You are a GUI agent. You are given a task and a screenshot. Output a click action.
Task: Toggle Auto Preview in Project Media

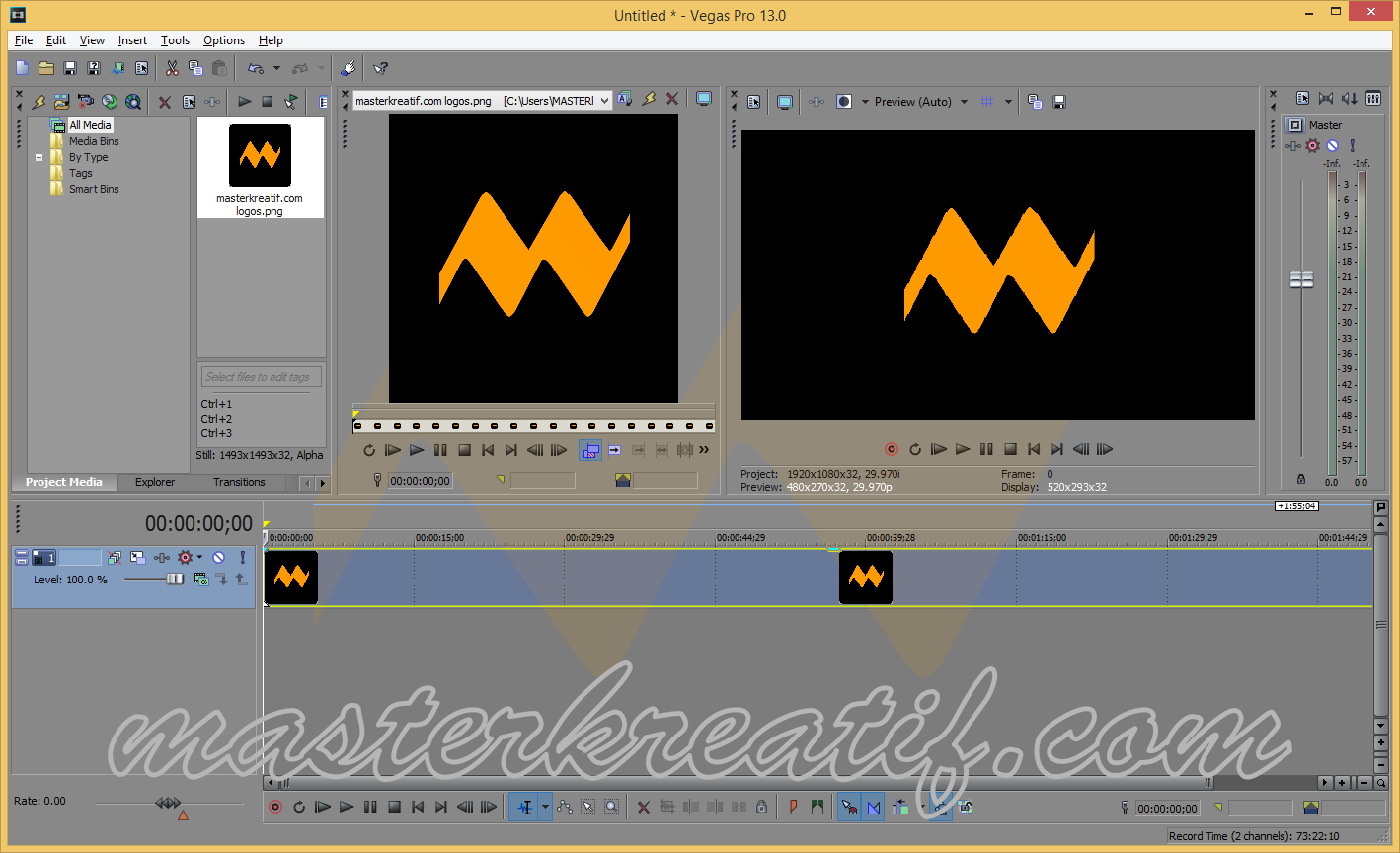tap(291, 102)
